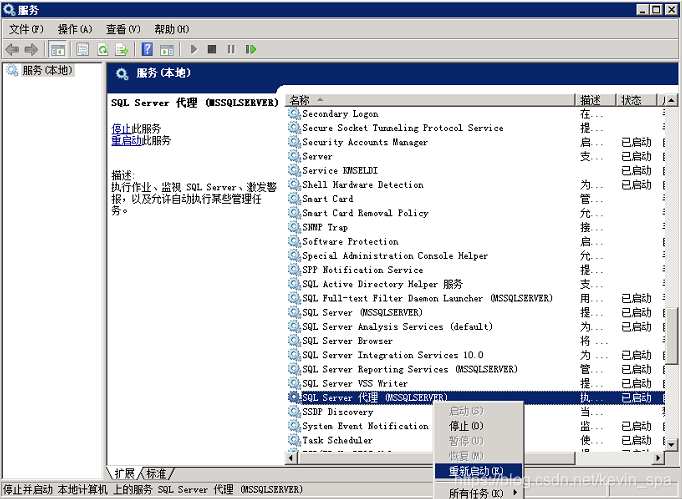Select SQL Full-text Filter Daemon Launcher row
The height and width of the screenshot is (499, 682).
click(476, 298)
